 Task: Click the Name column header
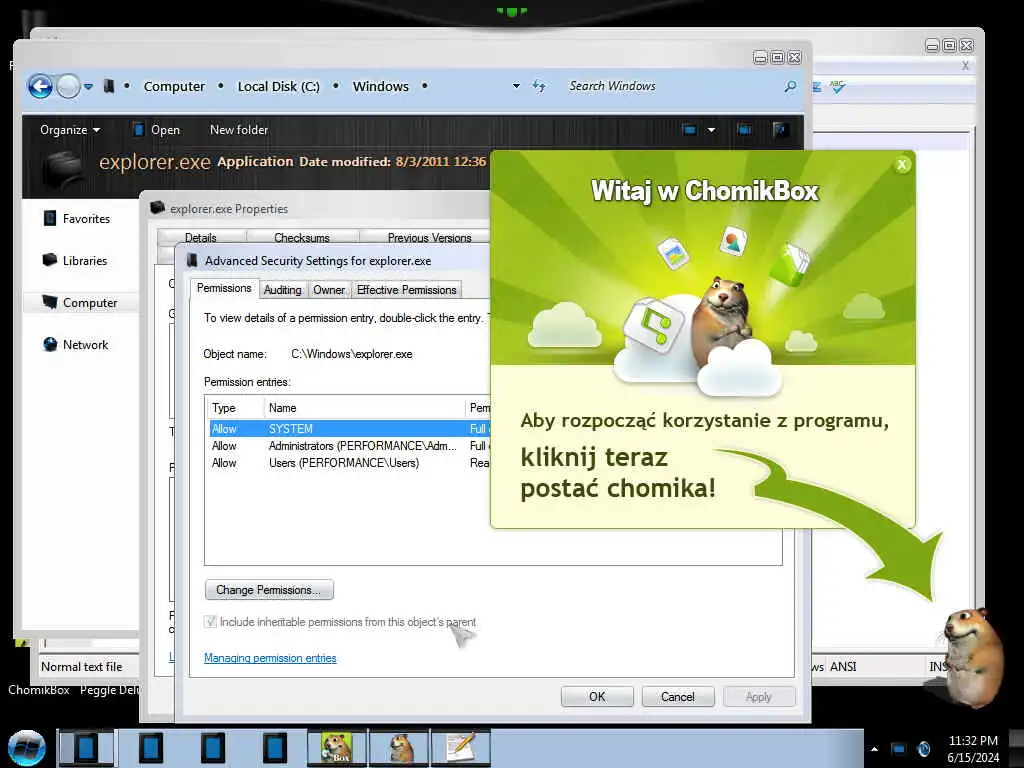point(363,408)
